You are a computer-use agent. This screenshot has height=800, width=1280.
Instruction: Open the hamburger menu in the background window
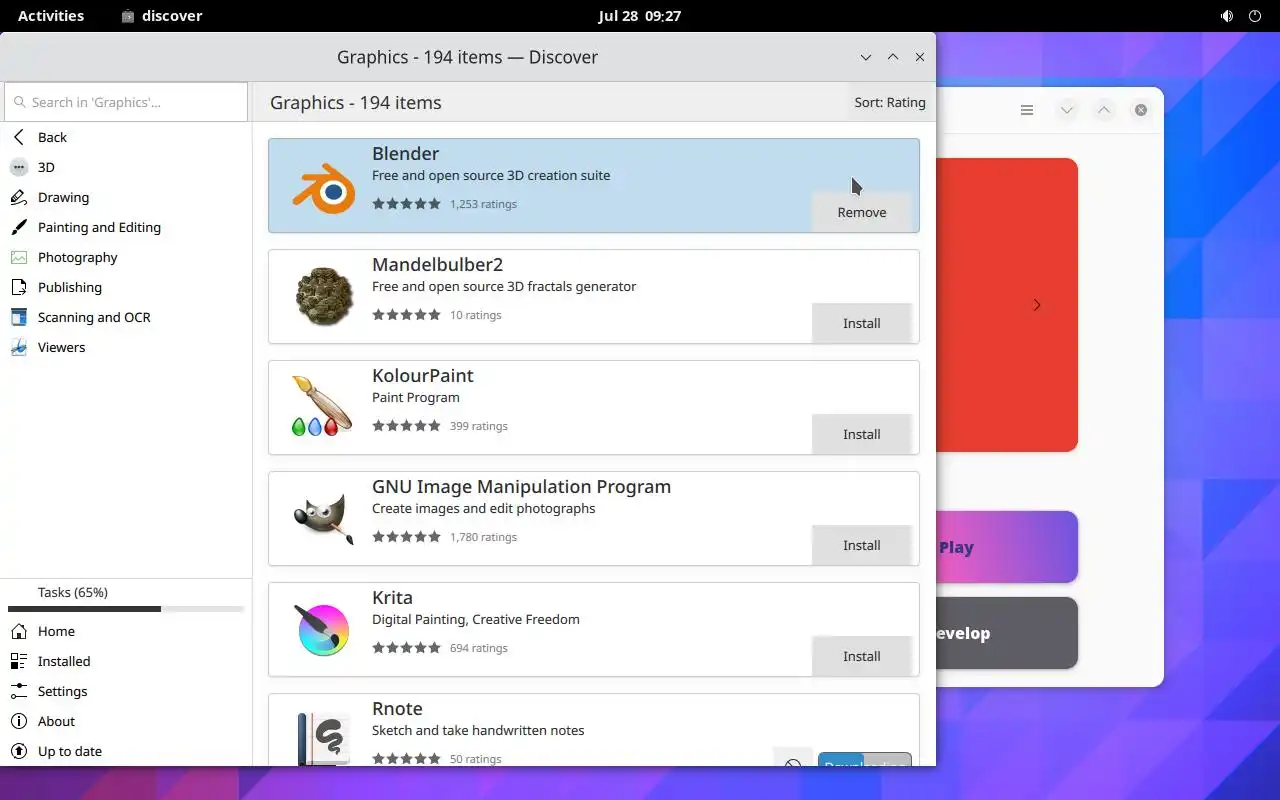(x=1027, y=110)
